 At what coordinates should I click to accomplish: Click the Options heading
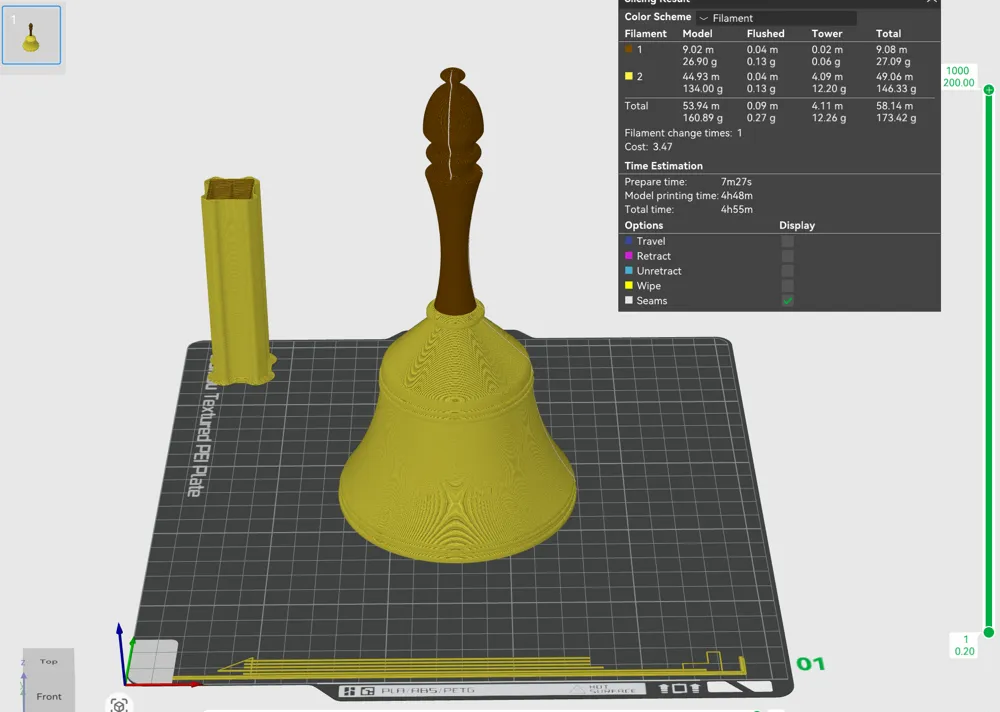[x=643, y=225]
